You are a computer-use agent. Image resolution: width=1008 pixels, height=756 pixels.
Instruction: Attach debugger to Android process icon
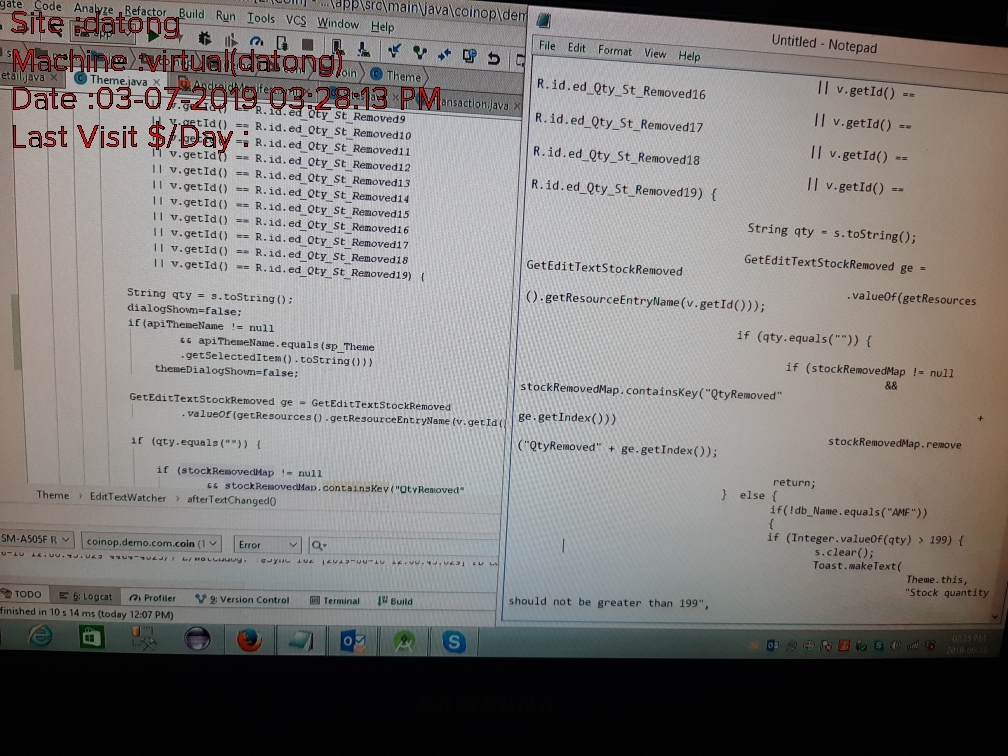(282, 43)
